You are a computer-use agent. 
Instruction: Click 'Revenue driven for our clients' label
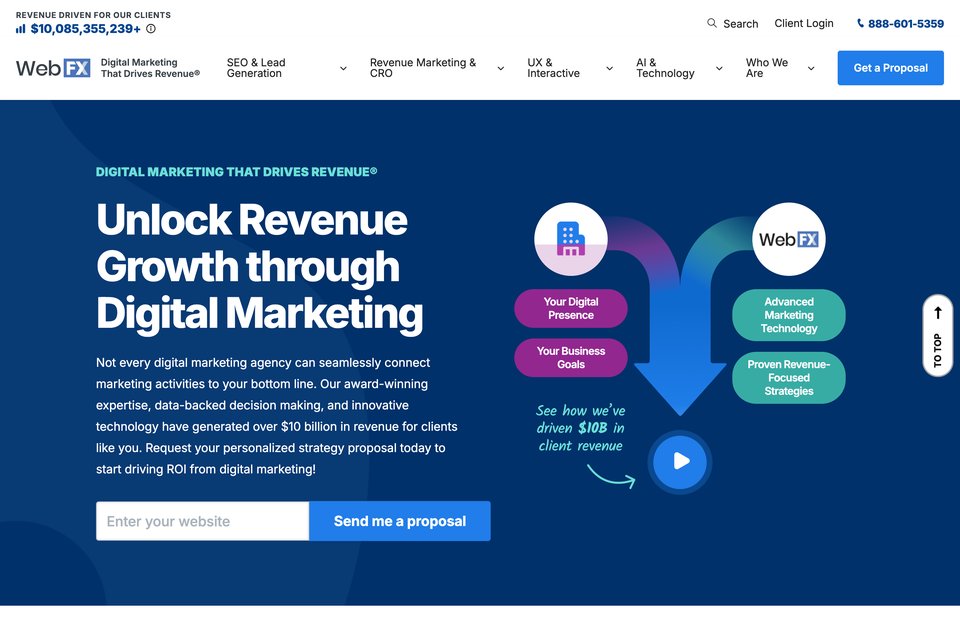(93, 15)
